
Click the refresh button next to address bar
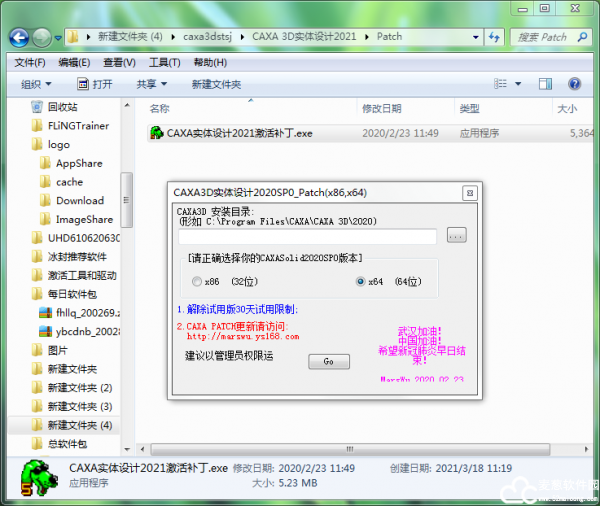(494, 38)
